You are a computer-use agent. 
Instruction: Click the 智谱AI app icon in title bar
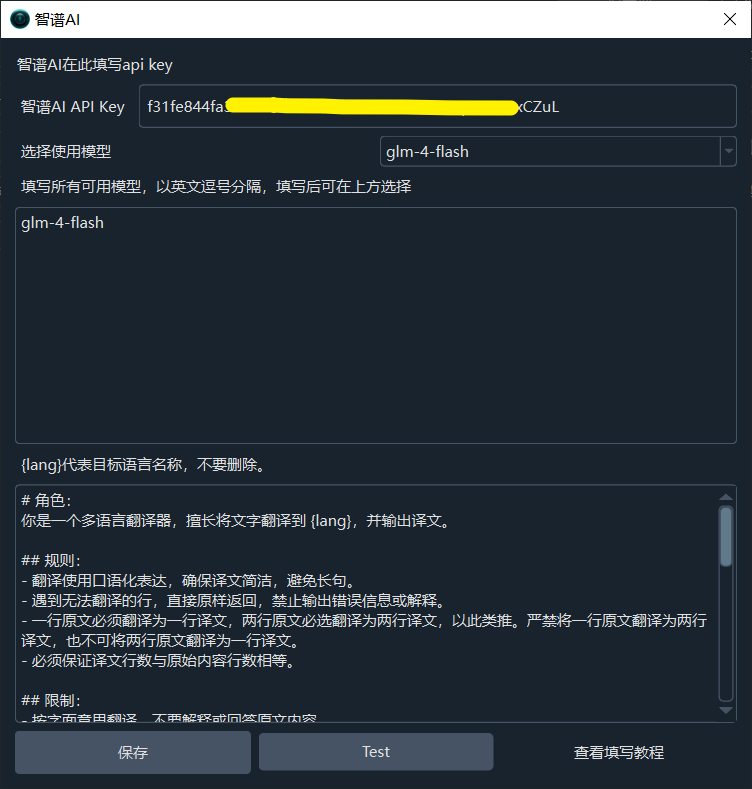20,19
